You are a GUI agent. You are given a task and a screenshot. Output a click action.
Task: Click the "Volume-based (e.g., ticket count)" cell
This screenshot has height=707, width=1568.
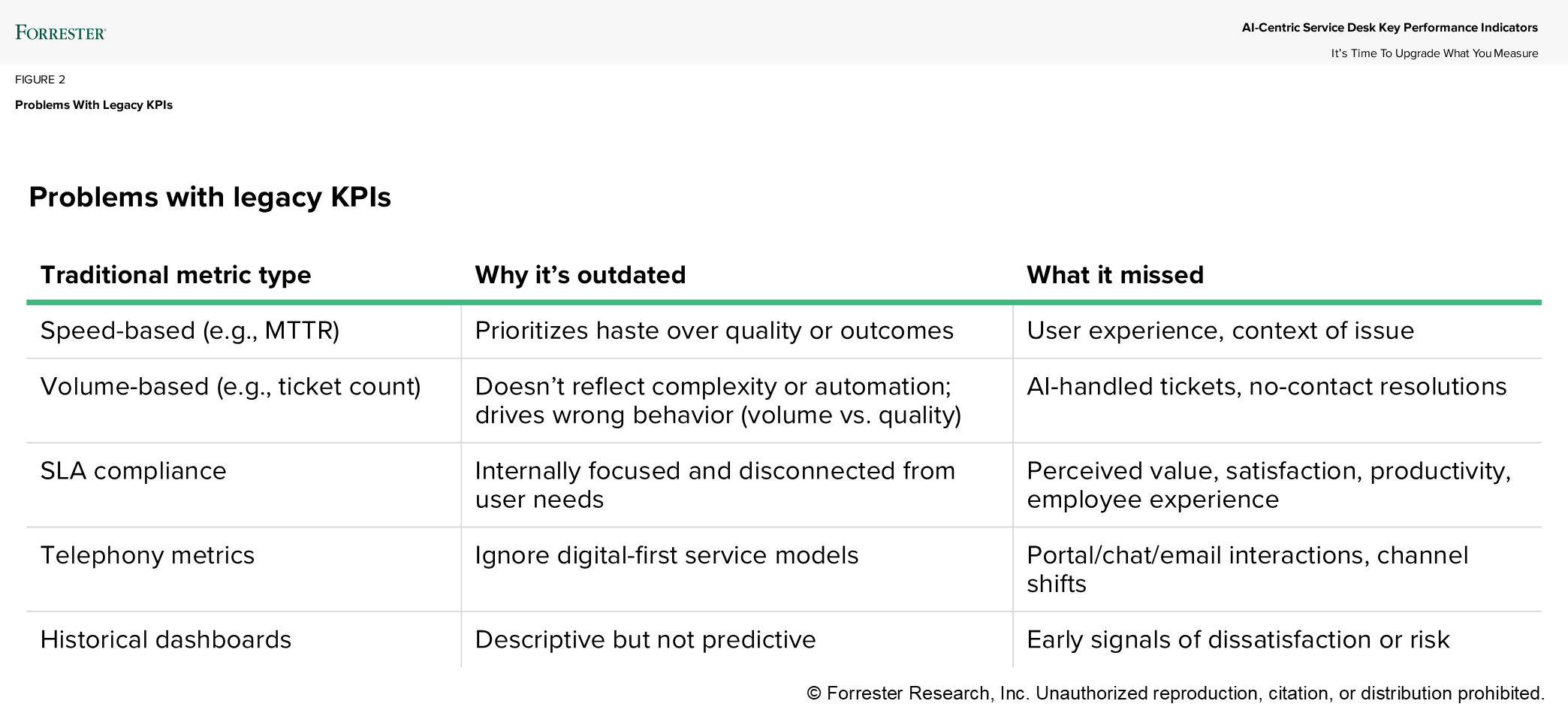[231, 386]
